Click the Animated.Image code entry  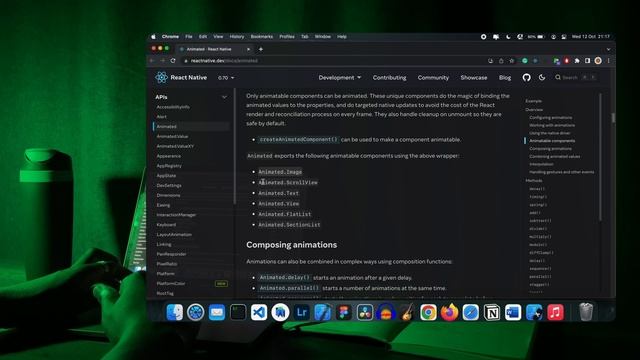(280, 172)
